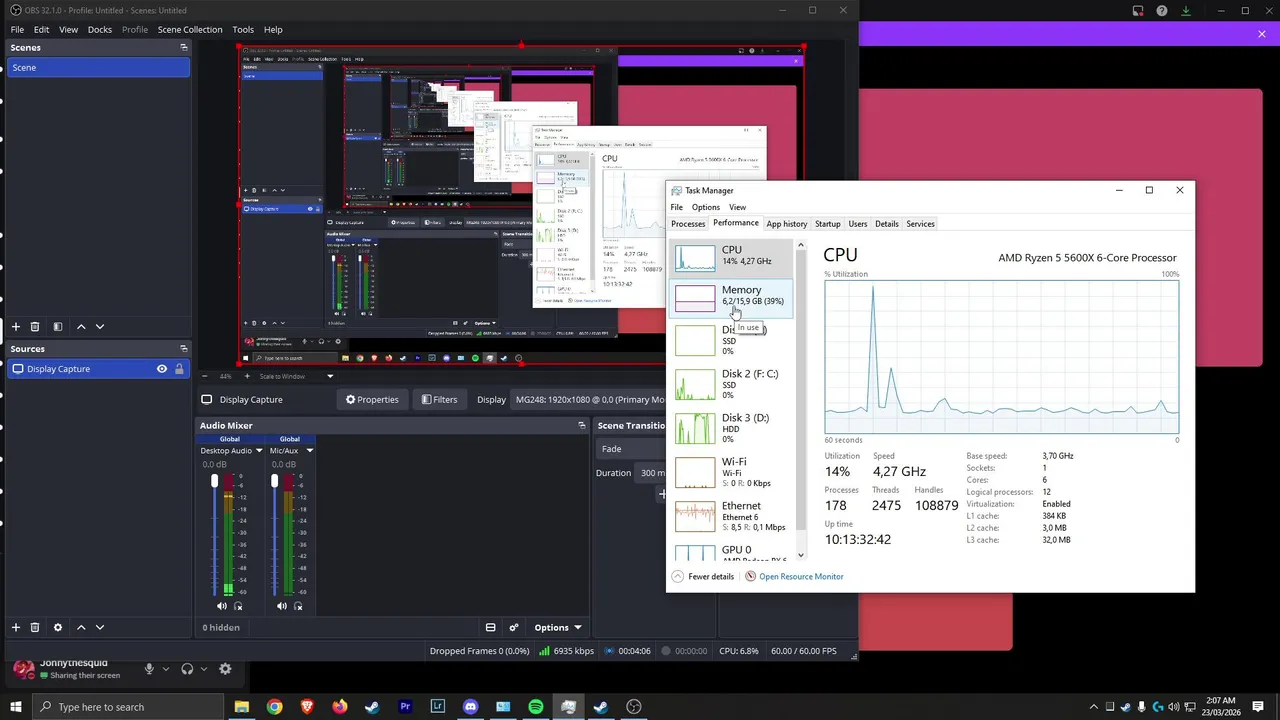
Task: Open Scale to Window dropdown
Action: coord(296,376)
